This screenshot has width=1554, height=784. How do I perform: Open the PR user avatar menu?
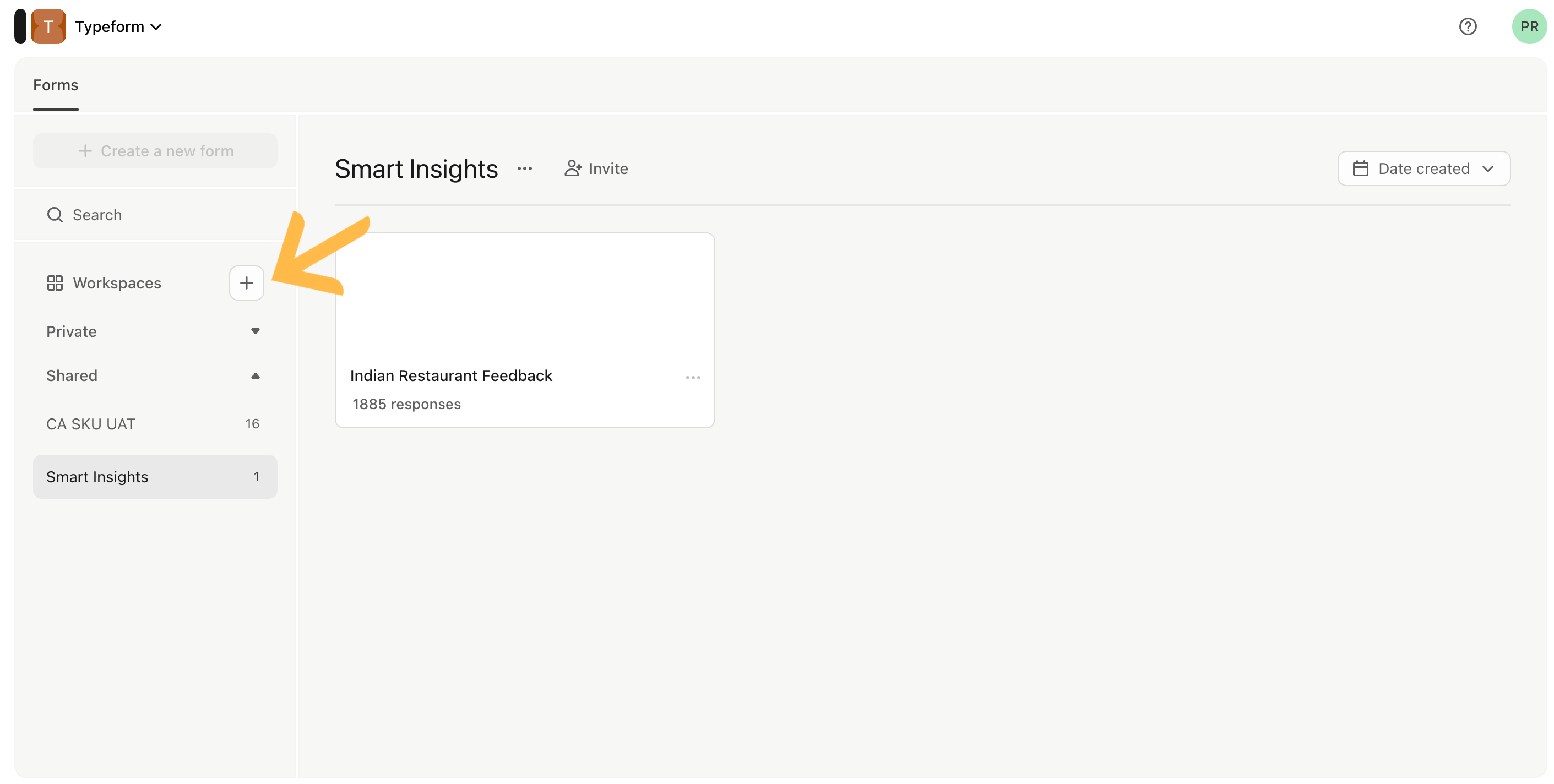(x=1528, y=26)
